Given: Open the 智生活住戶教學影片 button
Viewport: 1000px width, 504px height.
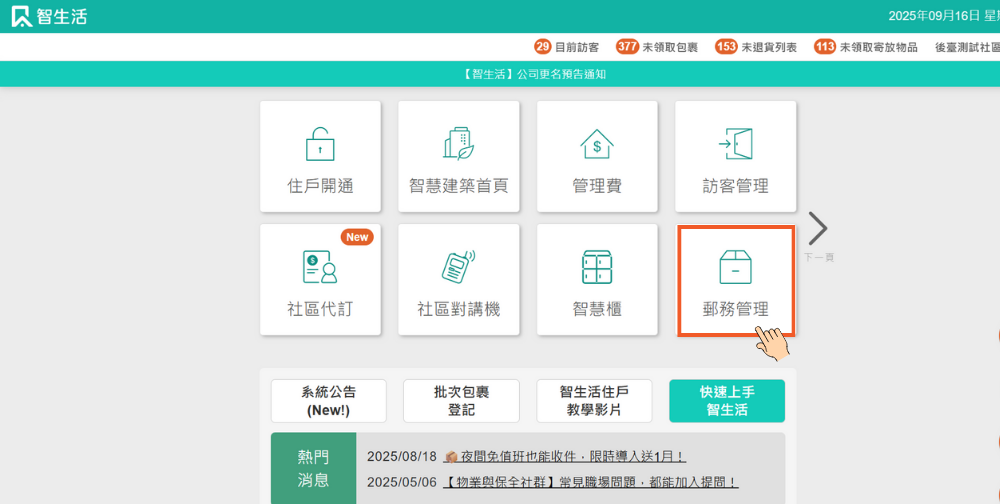Looking at the screenshot, I should [x=594, y=401].
